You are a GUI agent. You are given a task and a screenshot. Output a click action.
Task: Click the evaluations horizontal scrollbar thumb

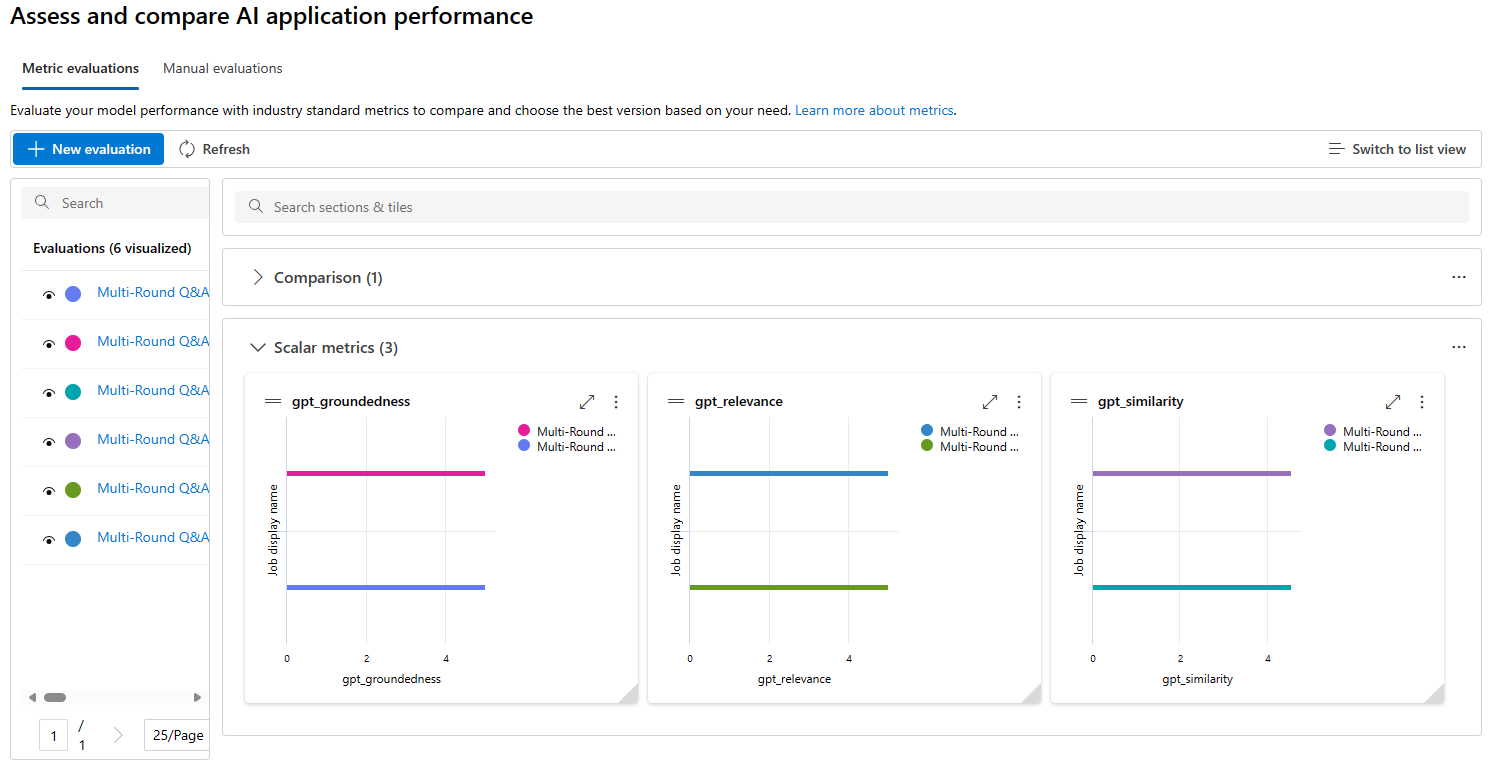click(55, 697)
